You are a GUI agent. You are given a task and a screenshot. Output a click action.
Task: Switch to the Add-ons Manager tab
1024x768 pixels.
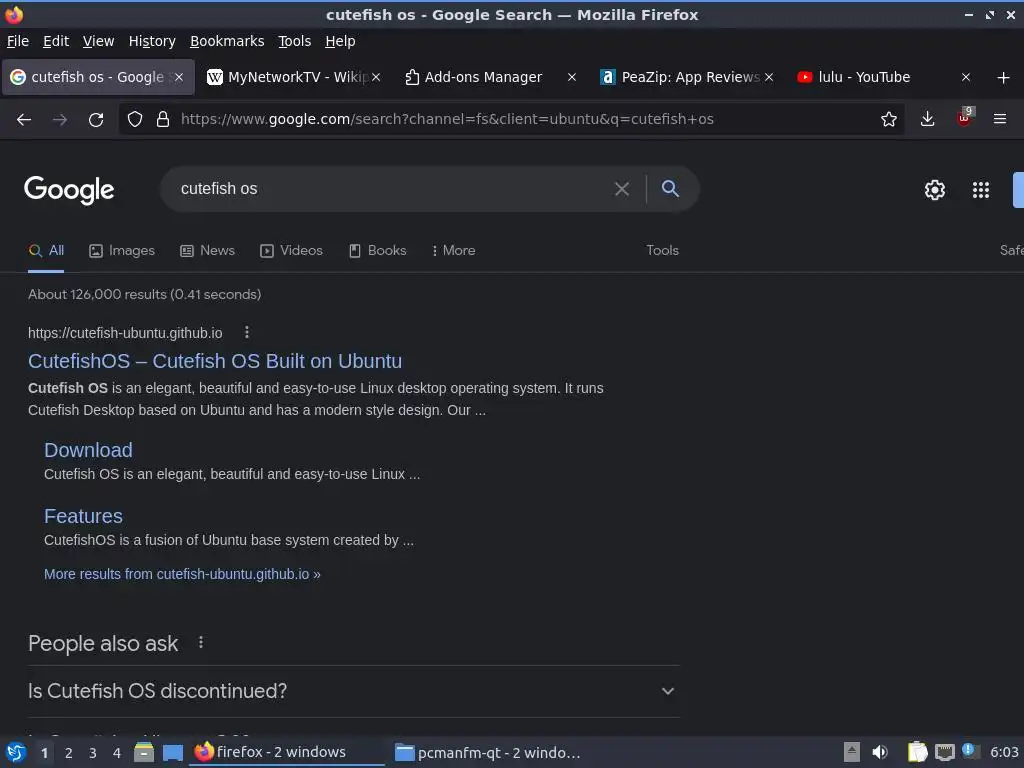[483, 77]
